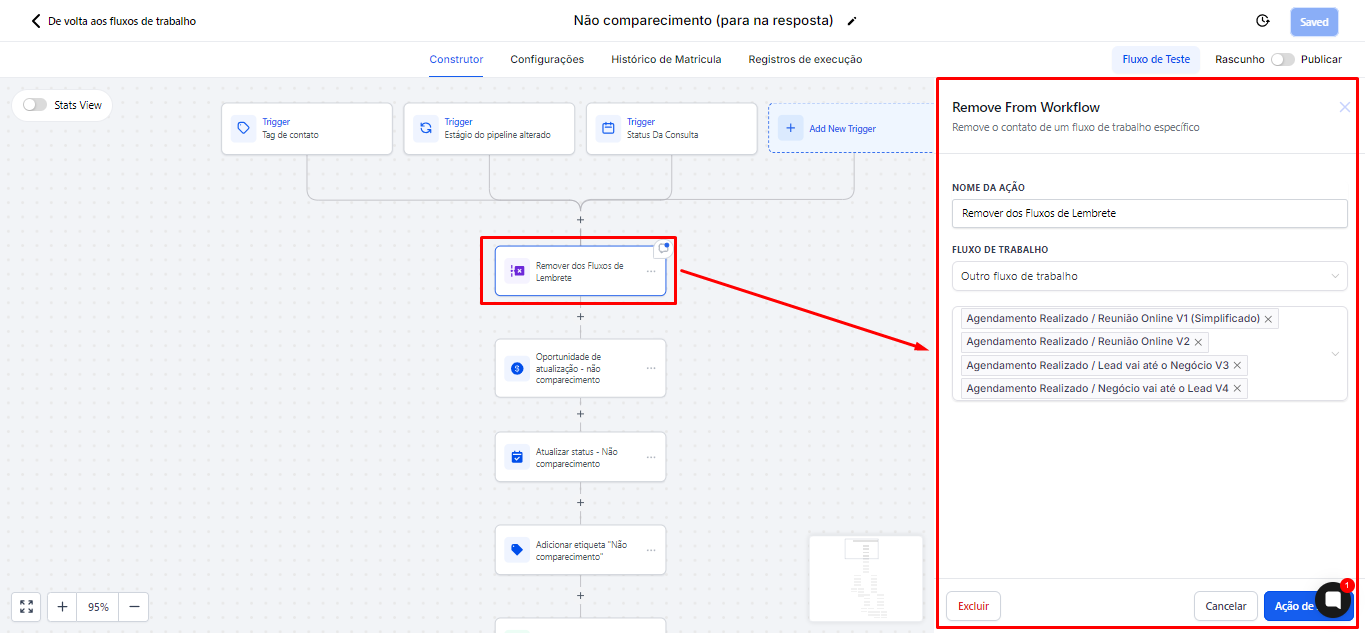Remove Lead vai até o Negócio V3 tag
This screenshot has height=633, width=1365.
point(1237,365)
